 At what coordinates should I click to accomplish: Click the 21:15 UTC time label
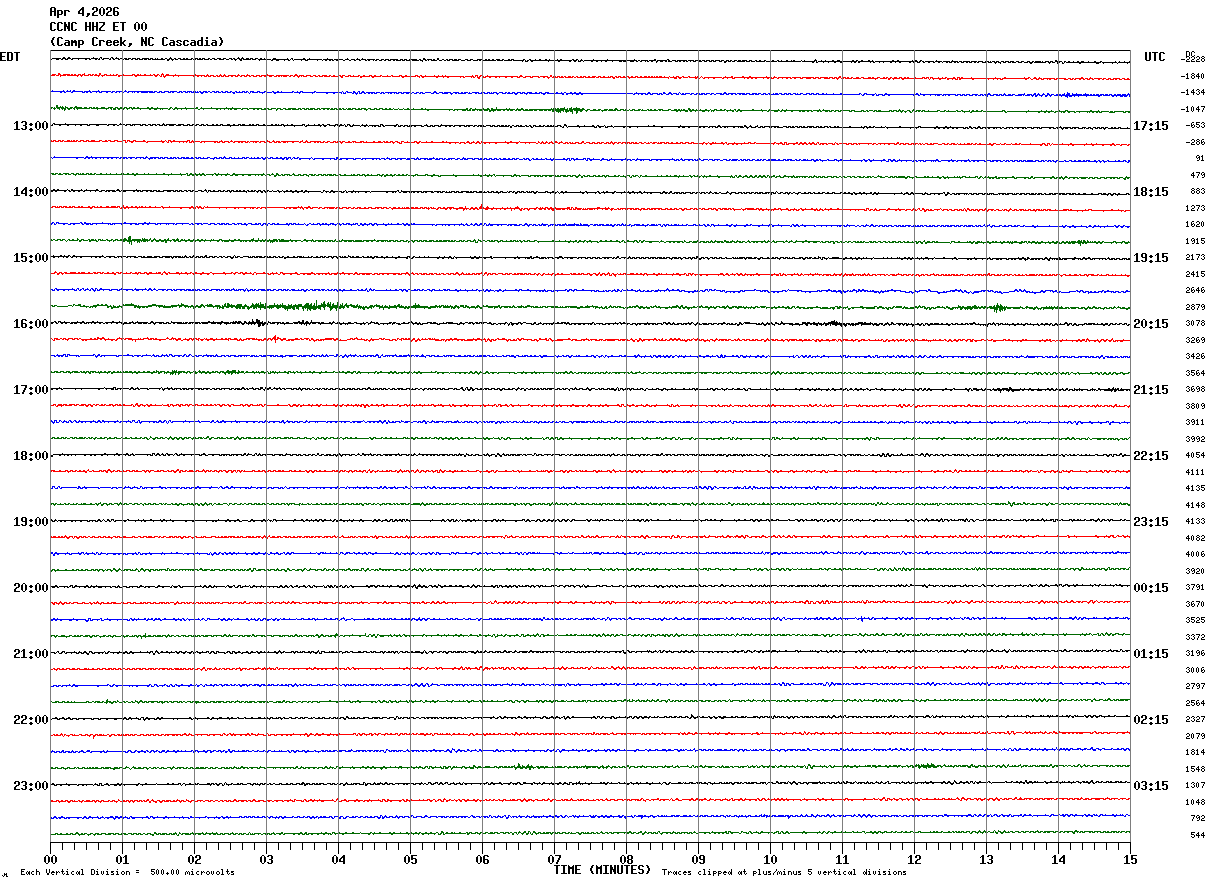(x=1150, y=390)
